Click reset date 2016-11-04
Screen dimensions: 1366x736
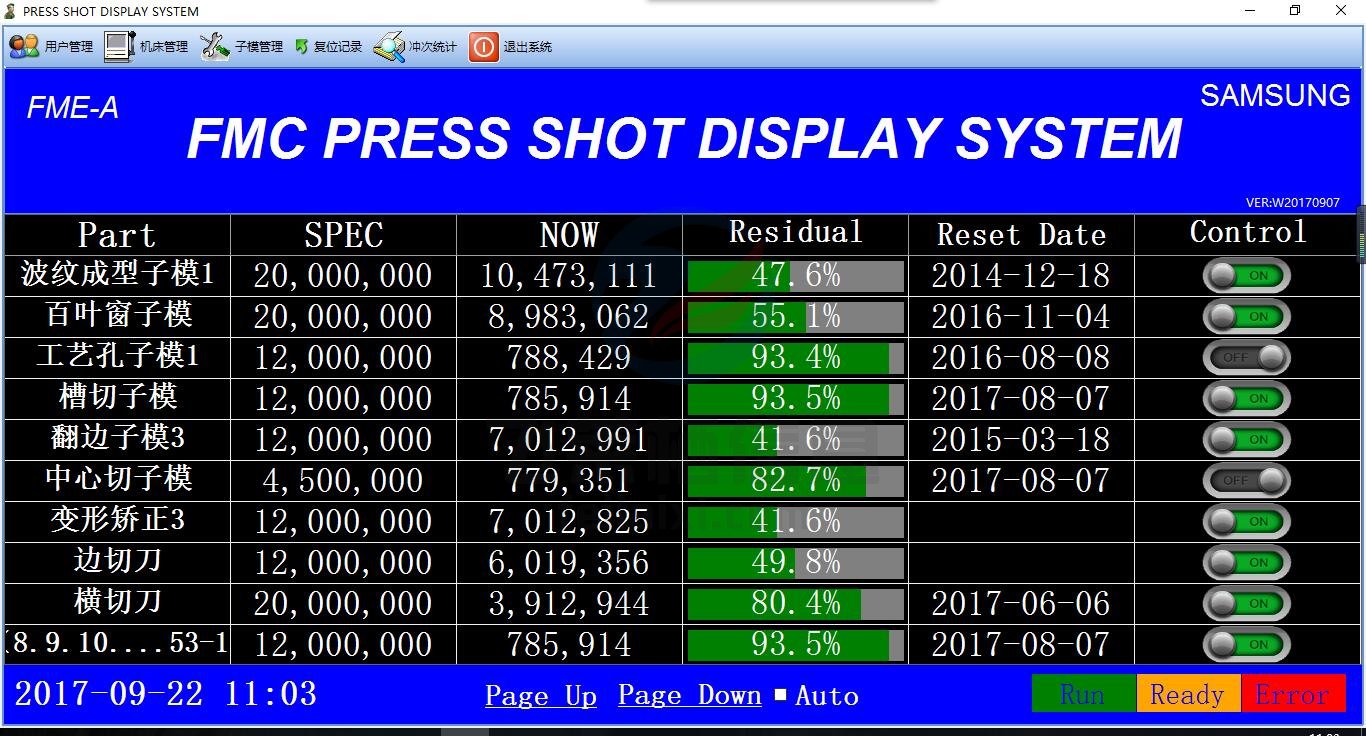[x=1021, y=317]
